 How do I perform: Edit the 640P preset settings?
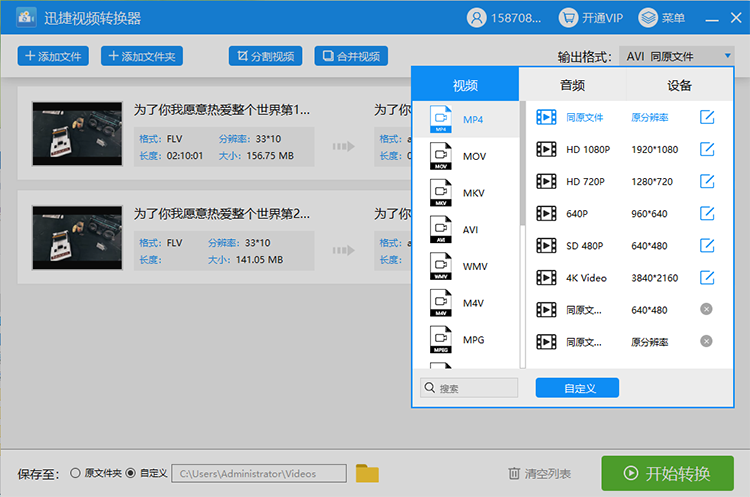click(x=707, y=213)
